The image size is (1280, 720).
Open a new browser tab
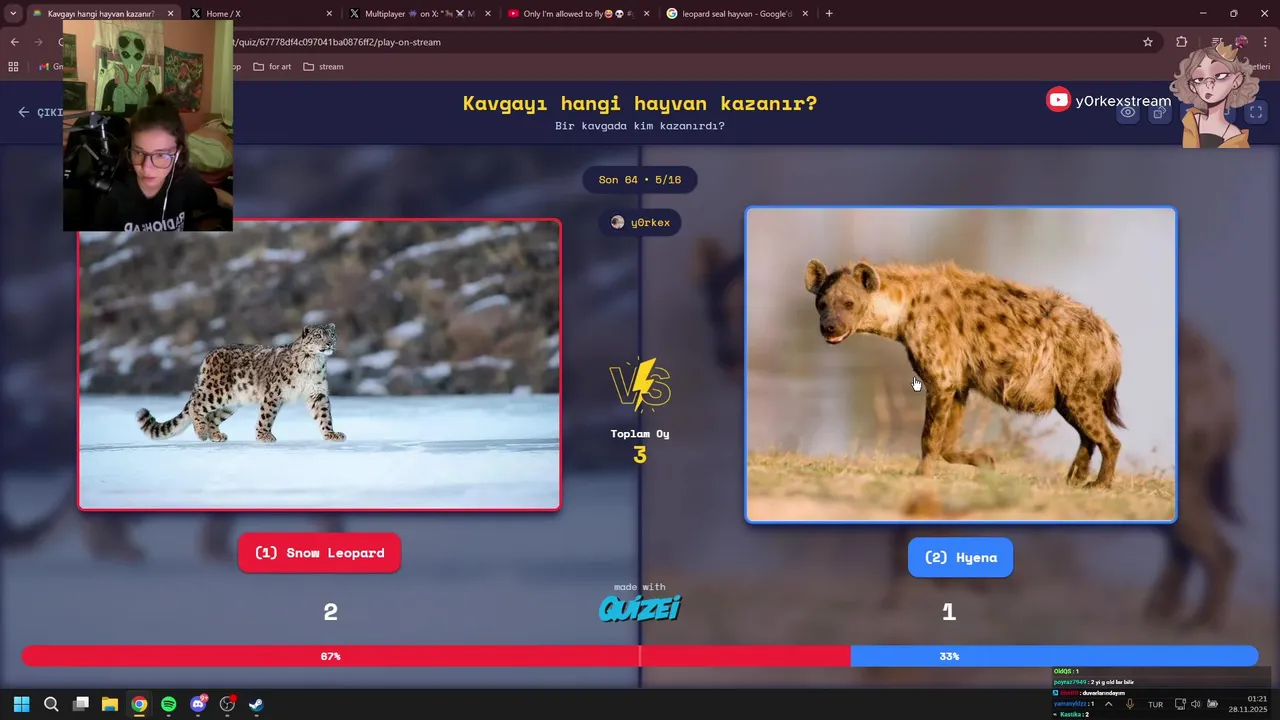[x=829, y=14]
